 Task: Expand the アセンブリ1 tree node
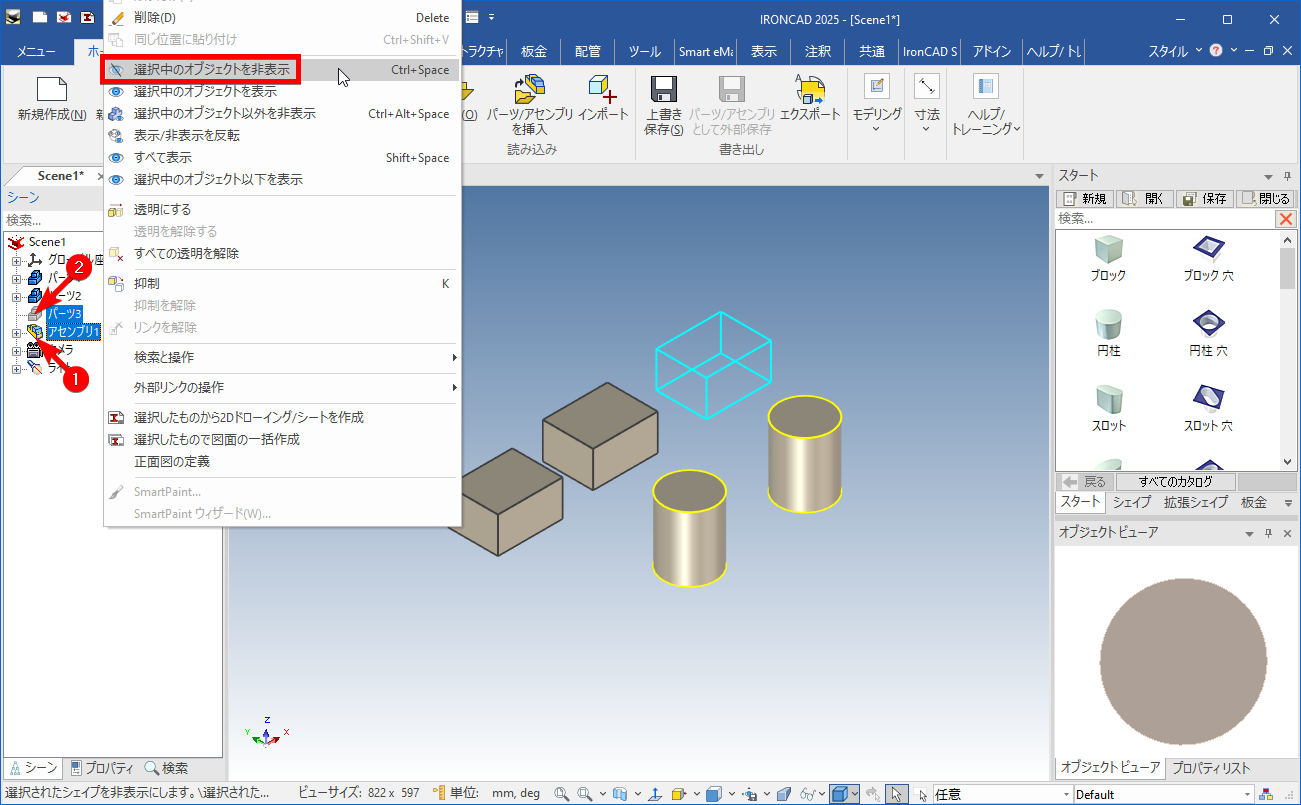16,333
